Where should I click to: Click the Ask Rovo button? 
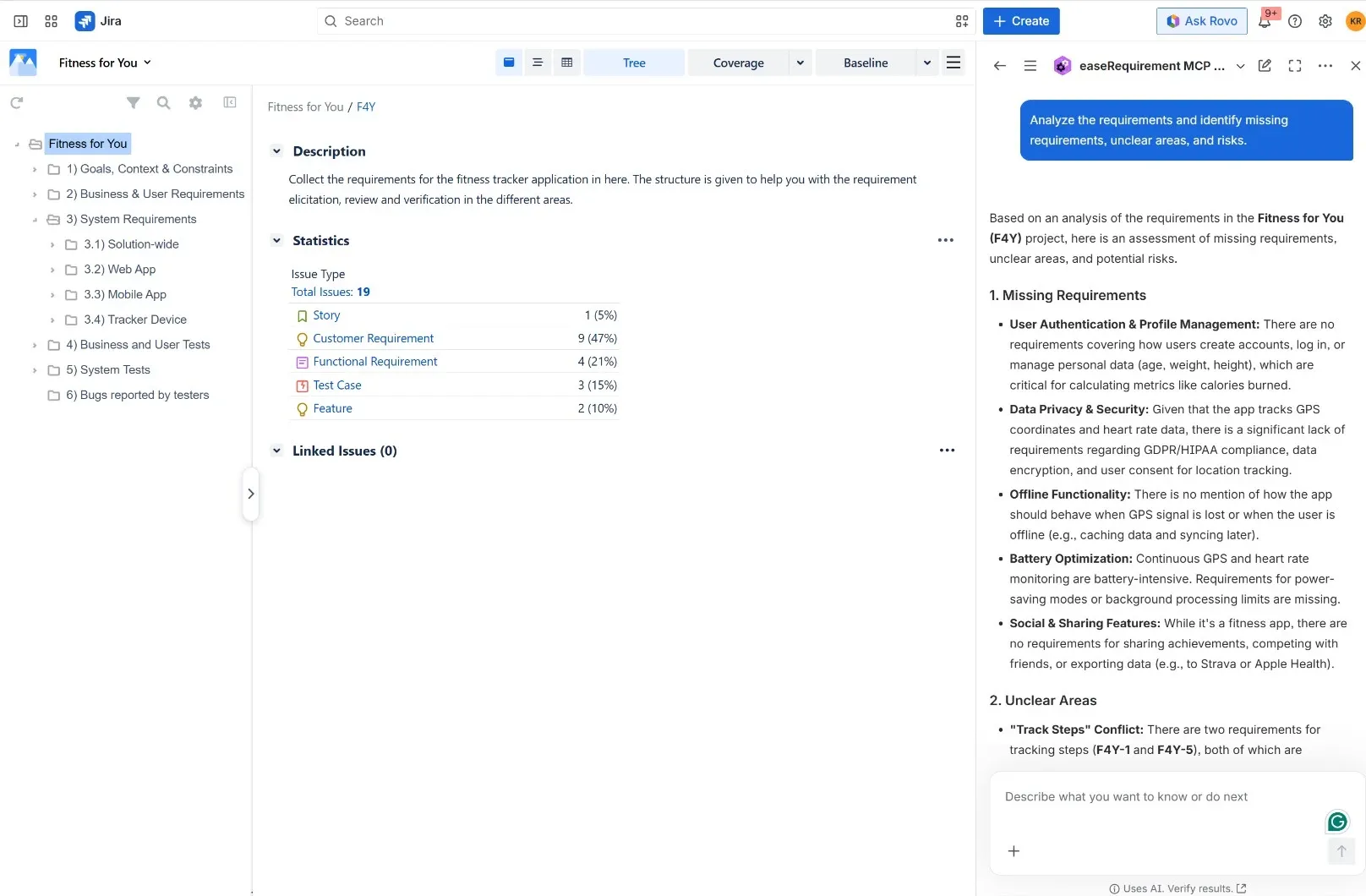pos(1202,21)
